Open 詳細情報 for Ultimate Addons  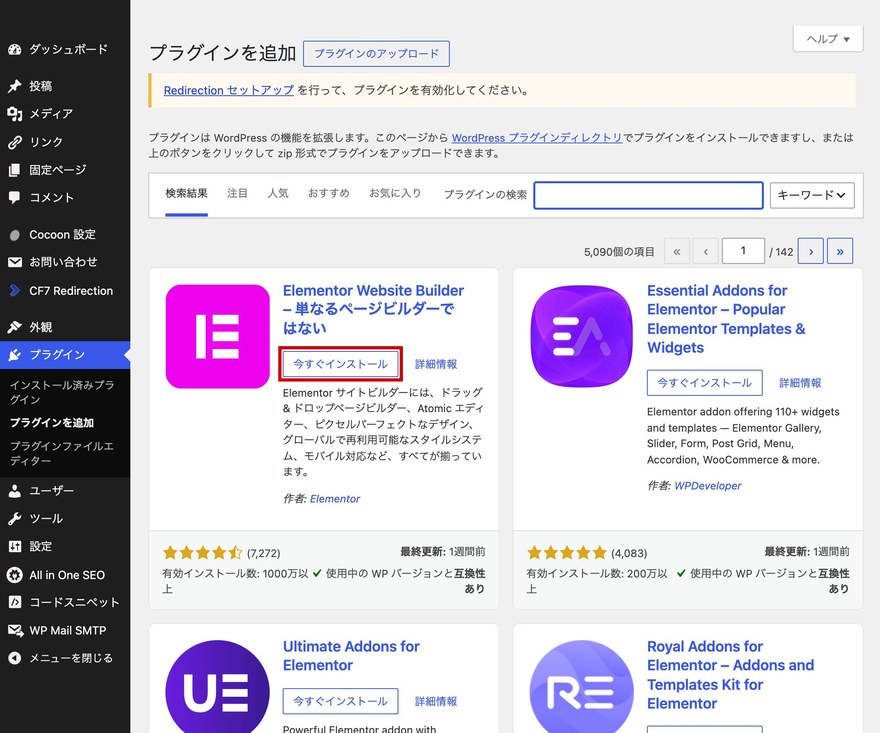[436, 701]
